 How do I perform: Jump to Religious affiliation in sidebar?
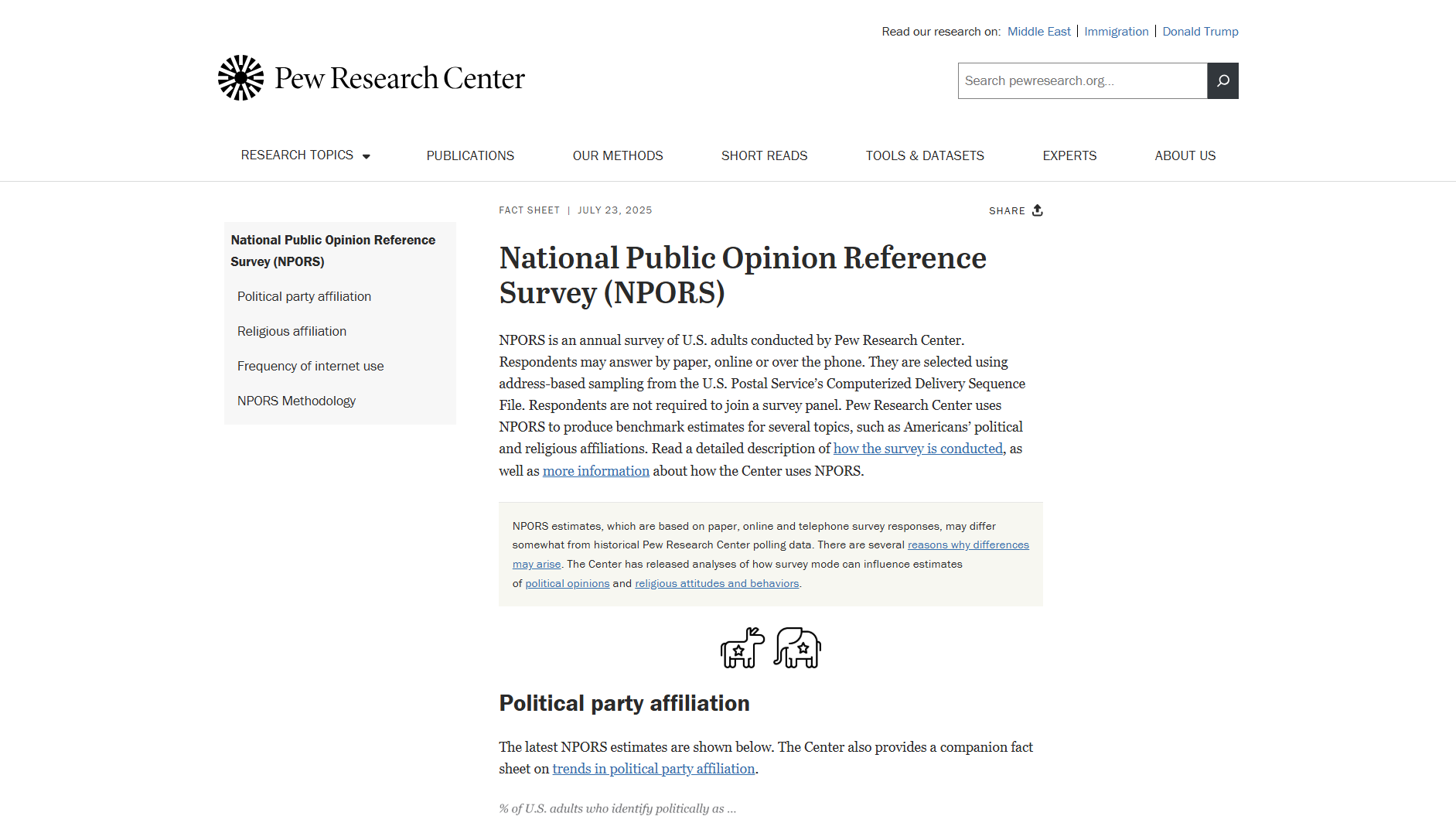292,331
